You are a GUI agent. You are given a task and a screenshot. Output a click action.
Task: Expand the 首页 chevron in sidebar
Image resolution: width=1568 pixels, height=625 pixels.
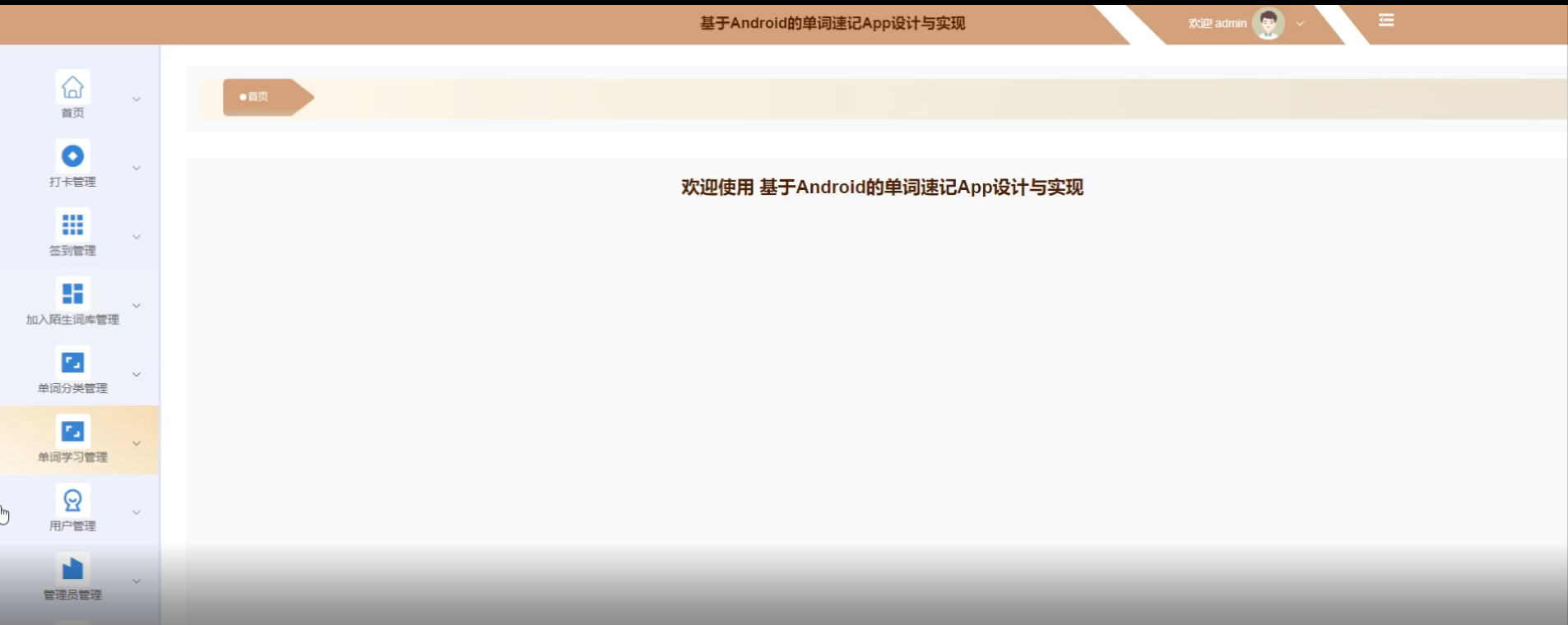click(x=137, y=100)
